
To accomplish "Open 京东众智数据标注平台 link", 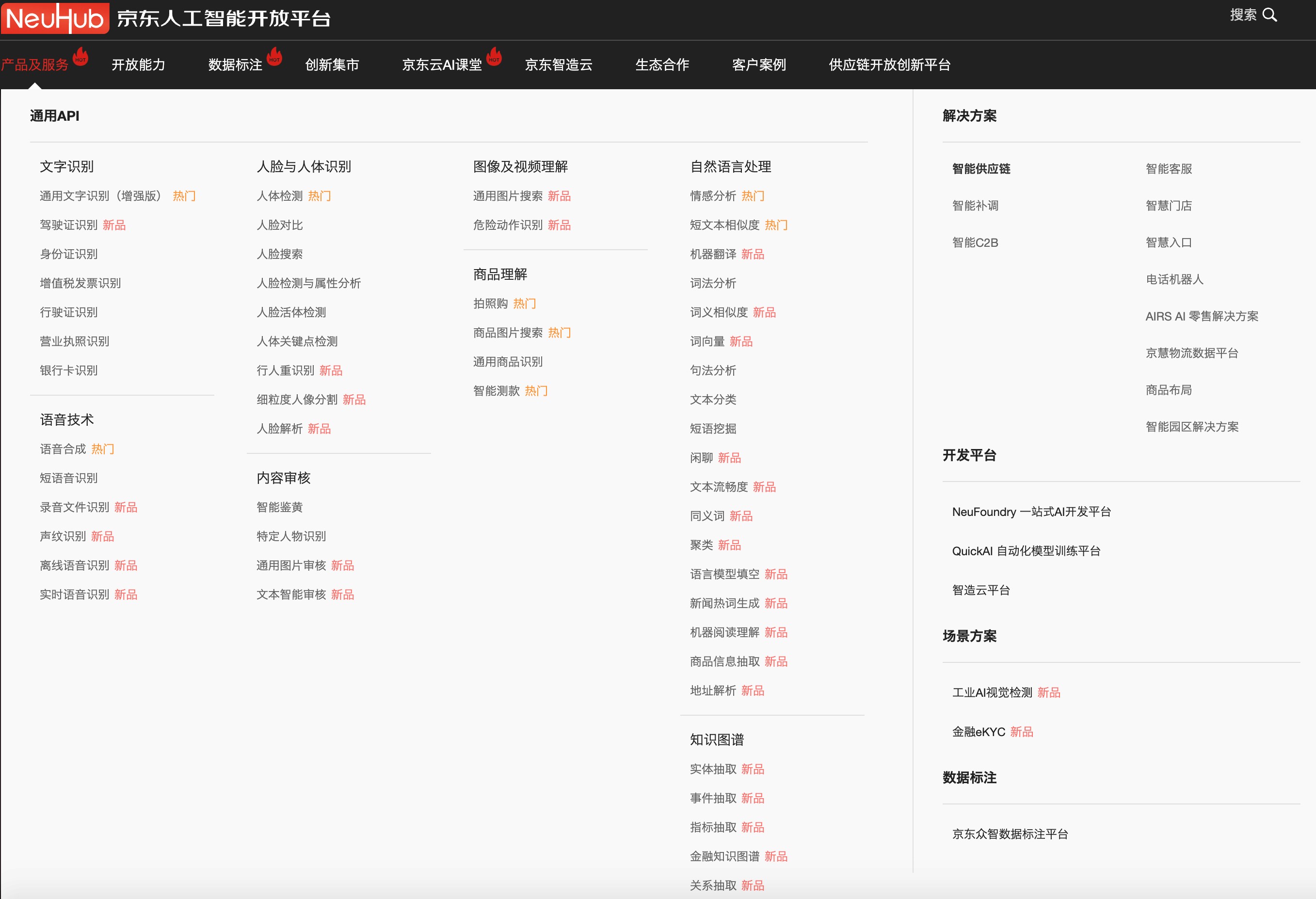I will click(x=1010, y=834).
